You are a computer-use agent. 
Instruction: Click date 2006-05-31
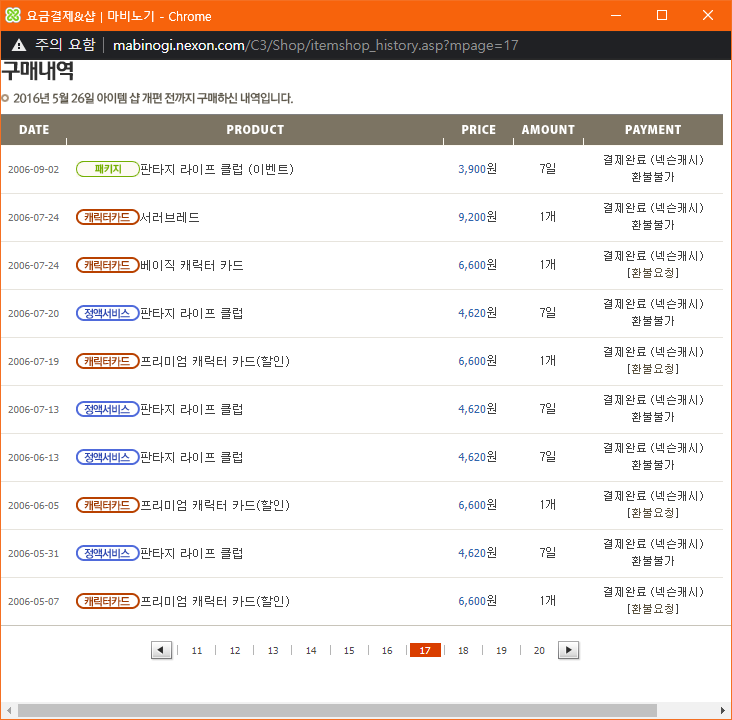point(34,553)
